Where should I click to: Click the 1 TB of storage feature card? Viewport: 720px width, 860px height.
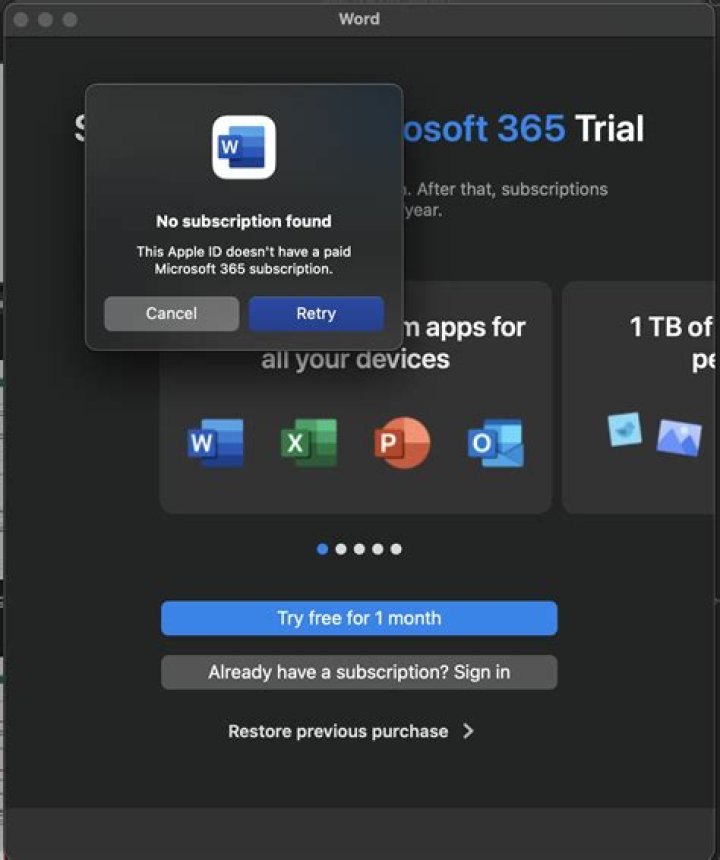point(639,398)
